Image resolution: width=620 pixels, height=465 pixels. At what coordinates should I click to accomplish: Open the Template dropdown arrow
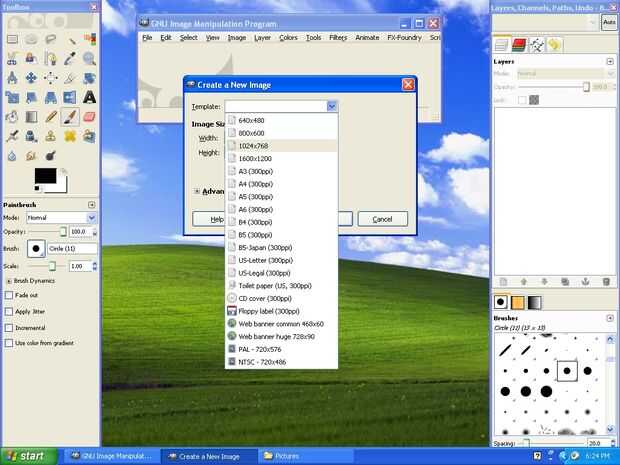(x=332, y=106)
